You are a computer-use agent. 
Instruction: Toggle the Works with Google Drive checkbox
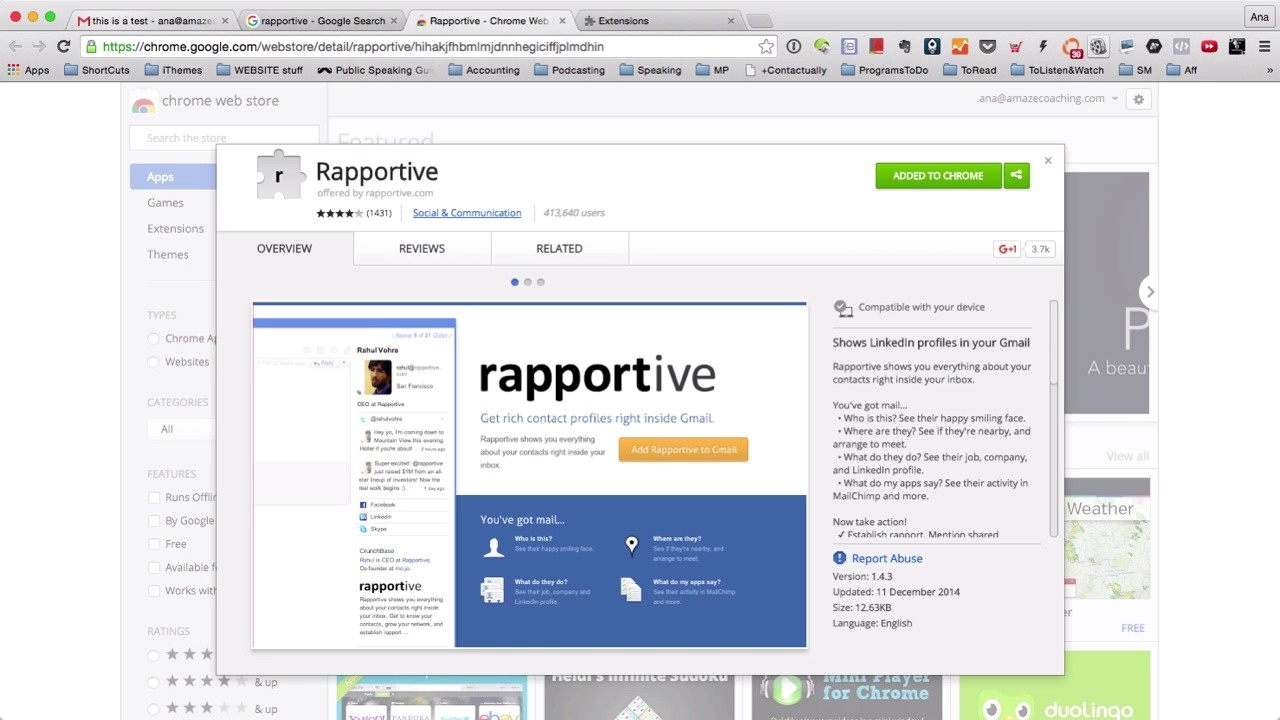pyautogui.click(x=153, y=590)
